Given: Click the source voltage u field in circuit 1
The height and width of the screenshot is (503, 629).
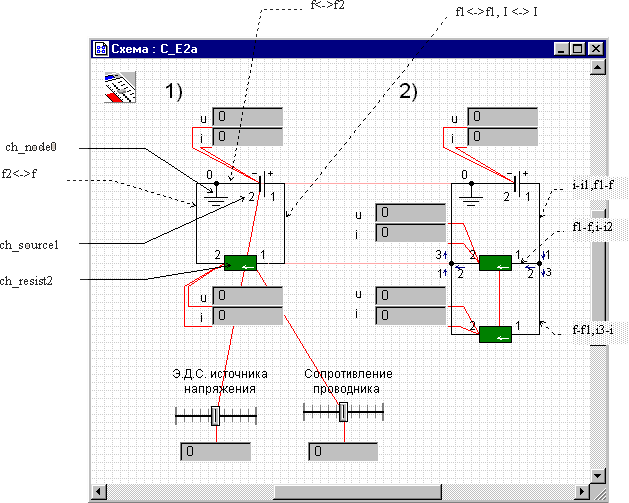Looking at the screenshot, I should [248, 117].
